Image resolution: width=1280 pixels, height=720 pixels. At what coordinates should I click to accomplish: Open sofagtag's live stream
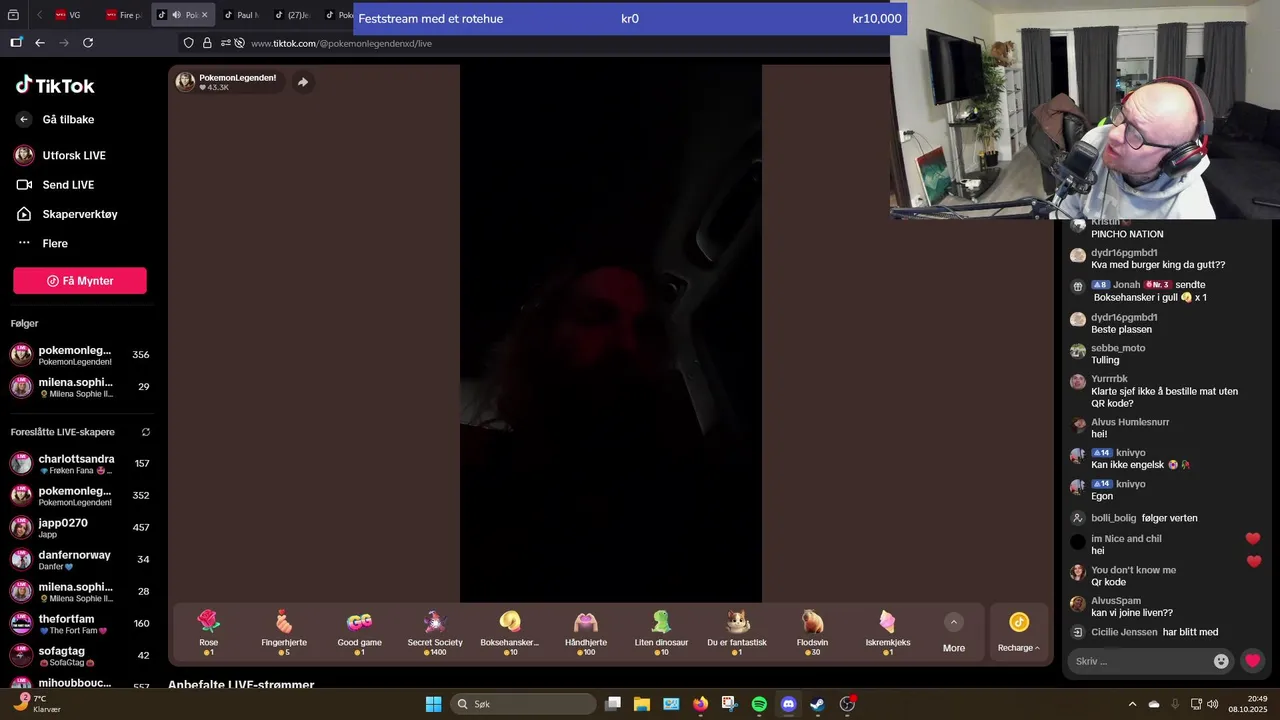tap(80, 655)
